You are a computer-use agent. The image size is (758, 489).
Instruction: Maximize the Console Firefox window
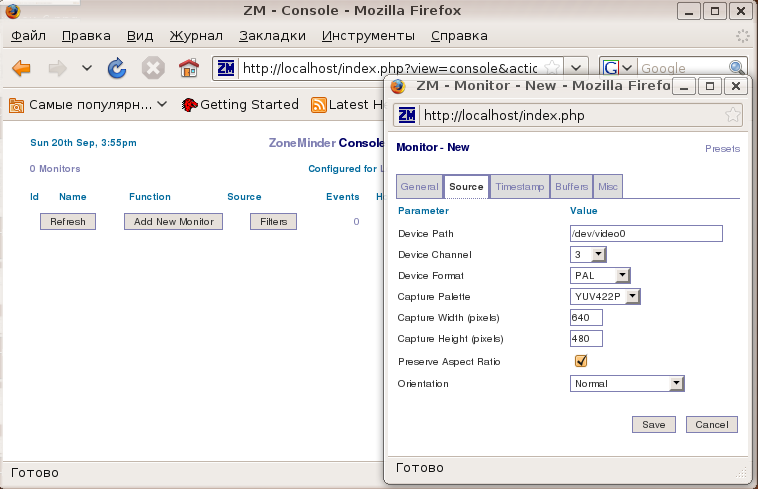click(715, 11)
